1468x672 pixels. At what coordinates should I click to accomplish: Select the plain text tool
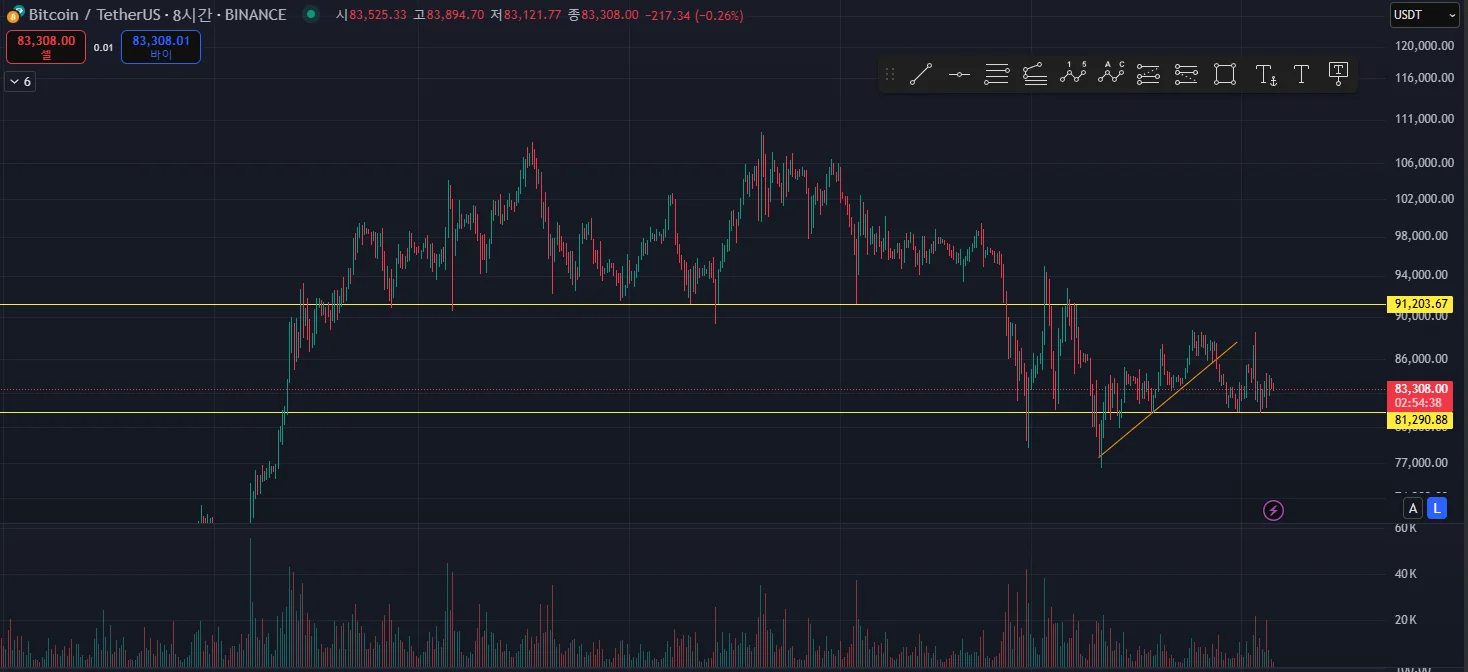1301,74
